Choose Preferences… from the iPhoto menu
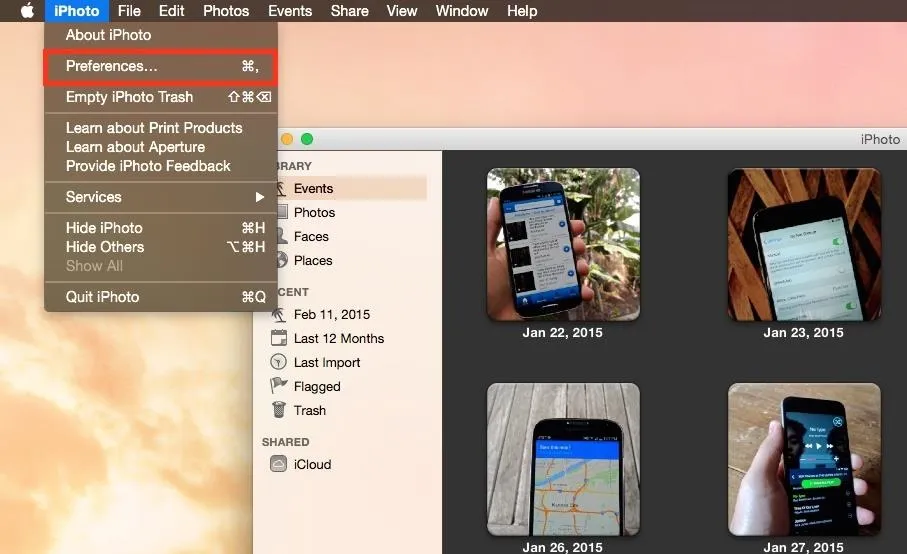The height and width of the screenshot is (554, 907). coord(161,67)
